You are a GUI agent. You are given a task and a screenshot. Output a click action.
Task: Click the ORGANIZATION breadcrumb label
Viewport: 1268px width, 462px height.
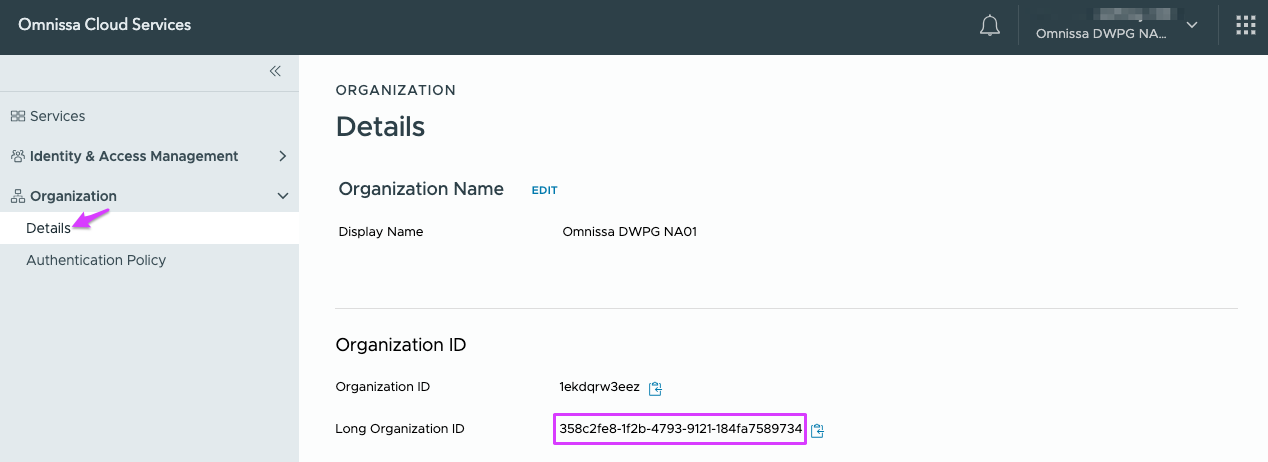tap(395, 90)
